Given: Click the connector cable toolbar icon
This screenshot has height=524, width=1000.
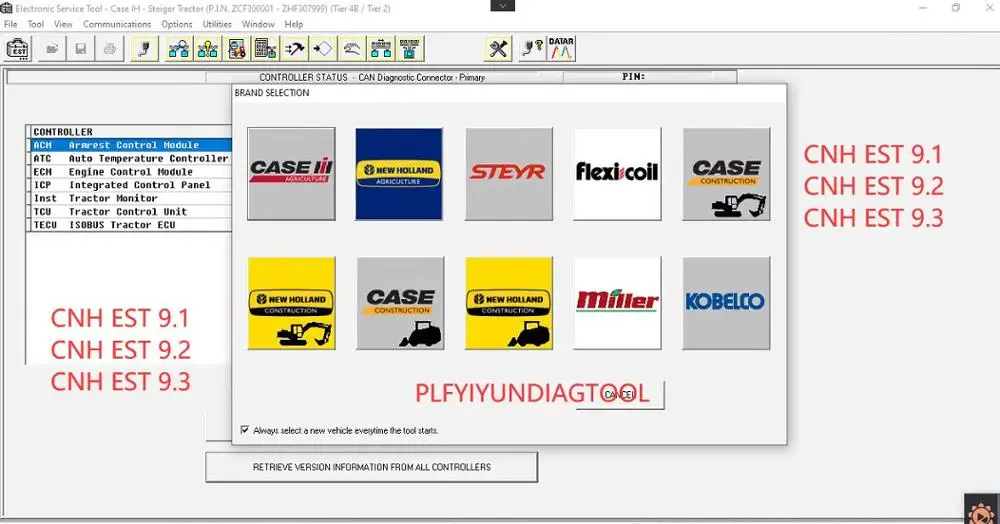Looking at the screenshot, I should (x=144, y=49).
